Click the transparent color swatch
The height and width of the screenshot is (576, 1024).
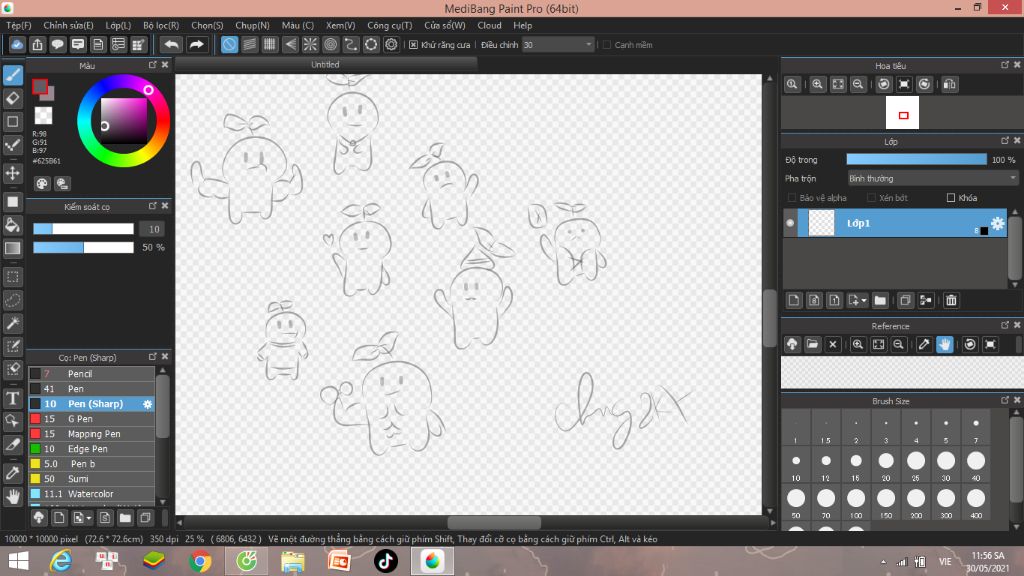43,116
